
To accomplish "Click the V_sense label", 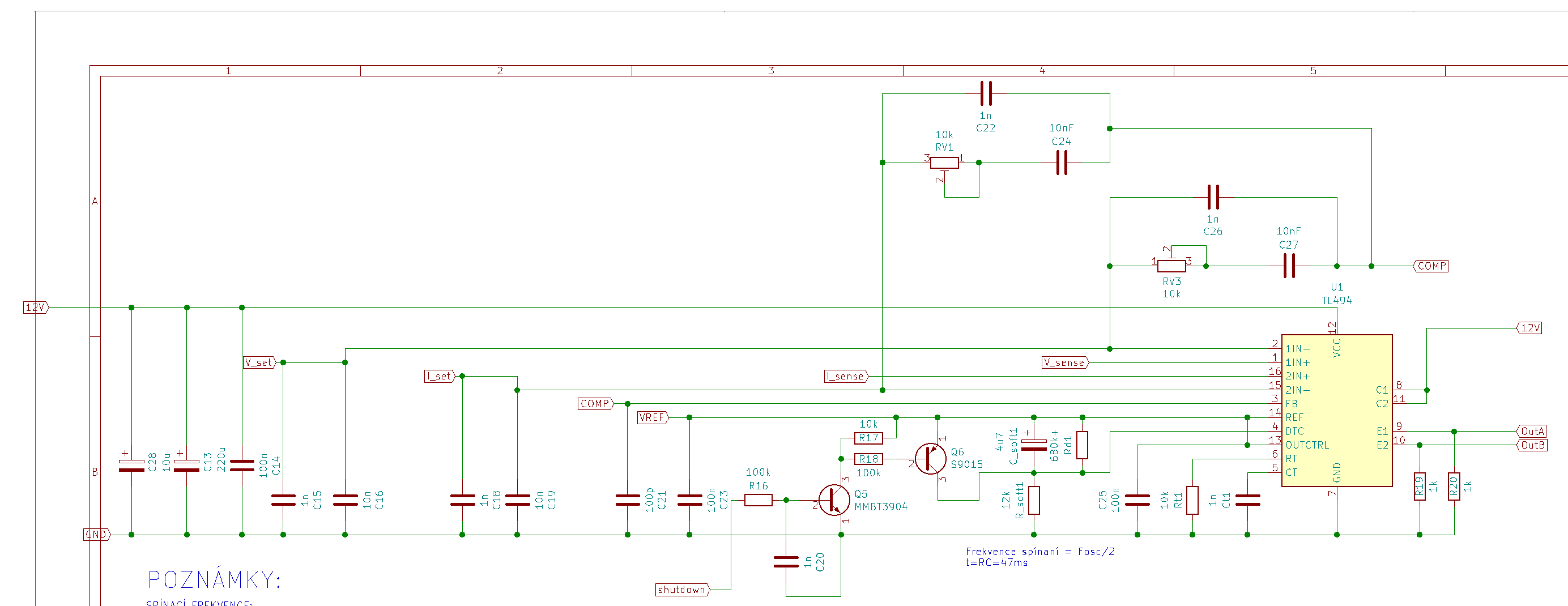I will click(1066, 362).
